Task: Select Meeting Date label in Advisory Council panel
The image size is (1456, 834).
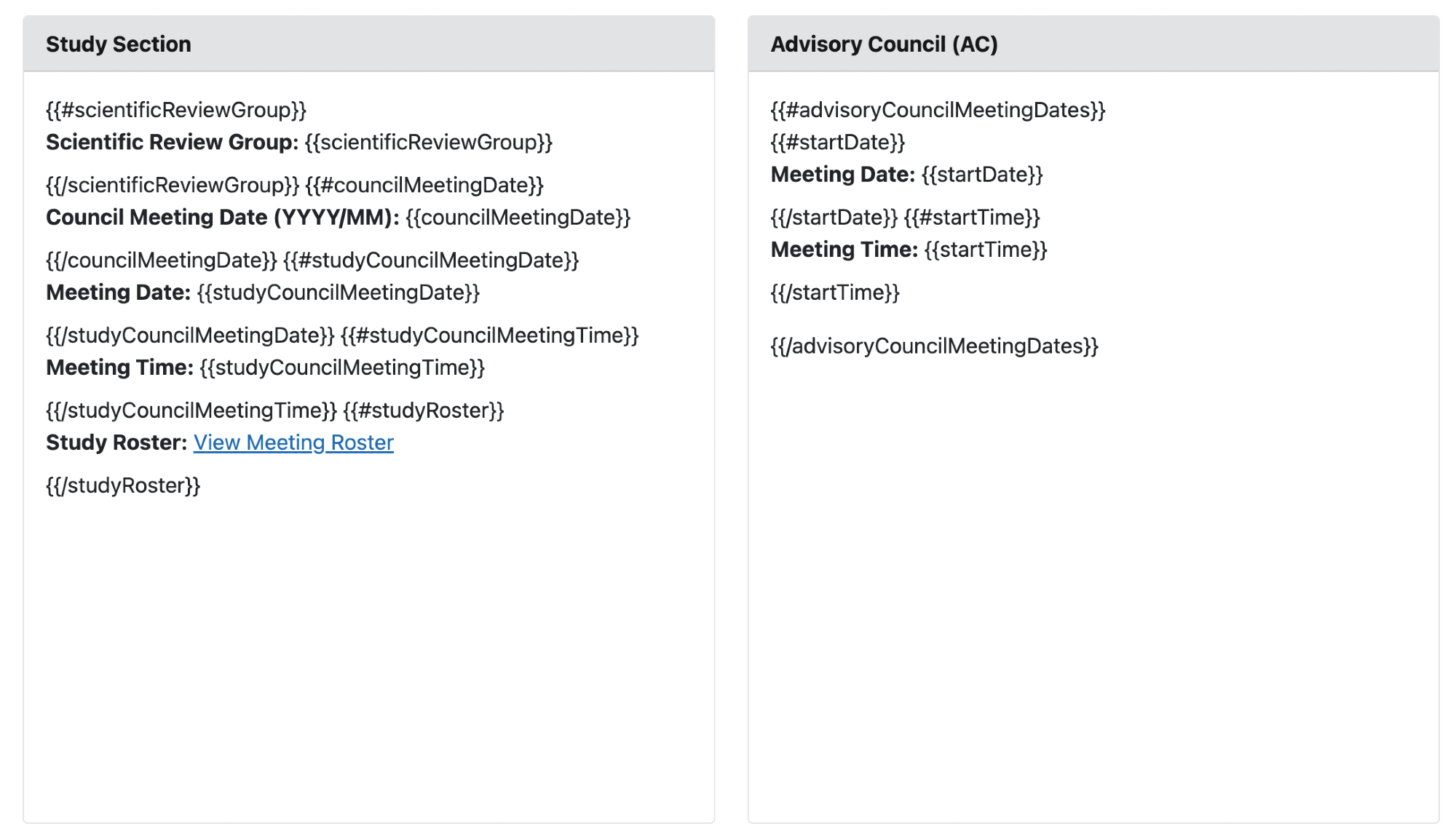Action: (x=842, y=175)
